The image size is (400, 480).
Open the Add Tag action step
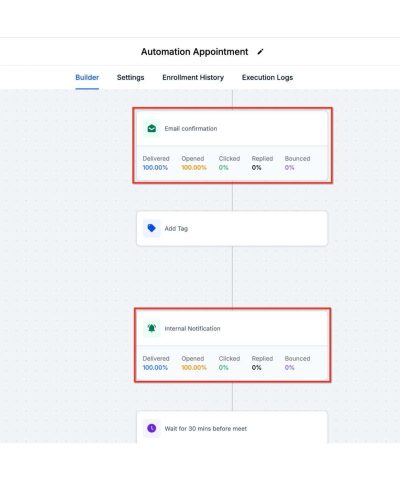(232, 228)
